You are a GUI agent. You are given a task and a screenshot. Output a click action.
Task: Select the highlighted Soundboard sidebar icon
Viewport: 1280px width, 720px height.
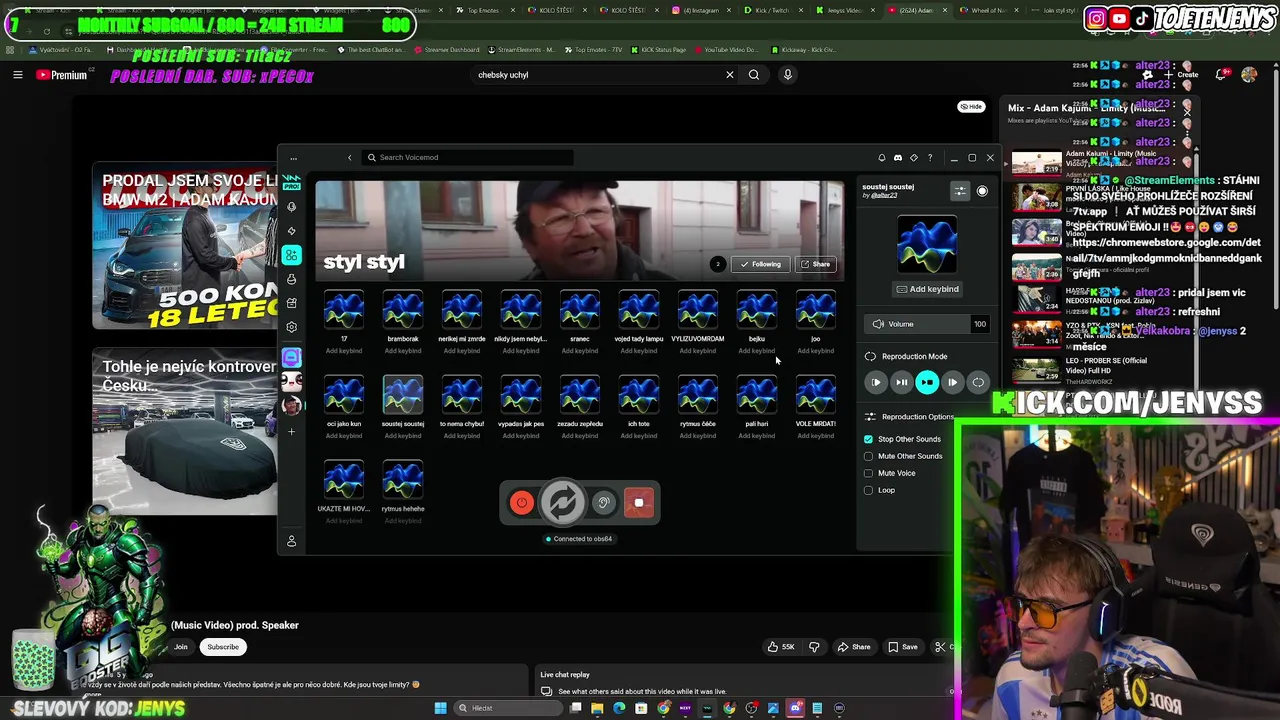pyautogui.click(x=291, y=255)
